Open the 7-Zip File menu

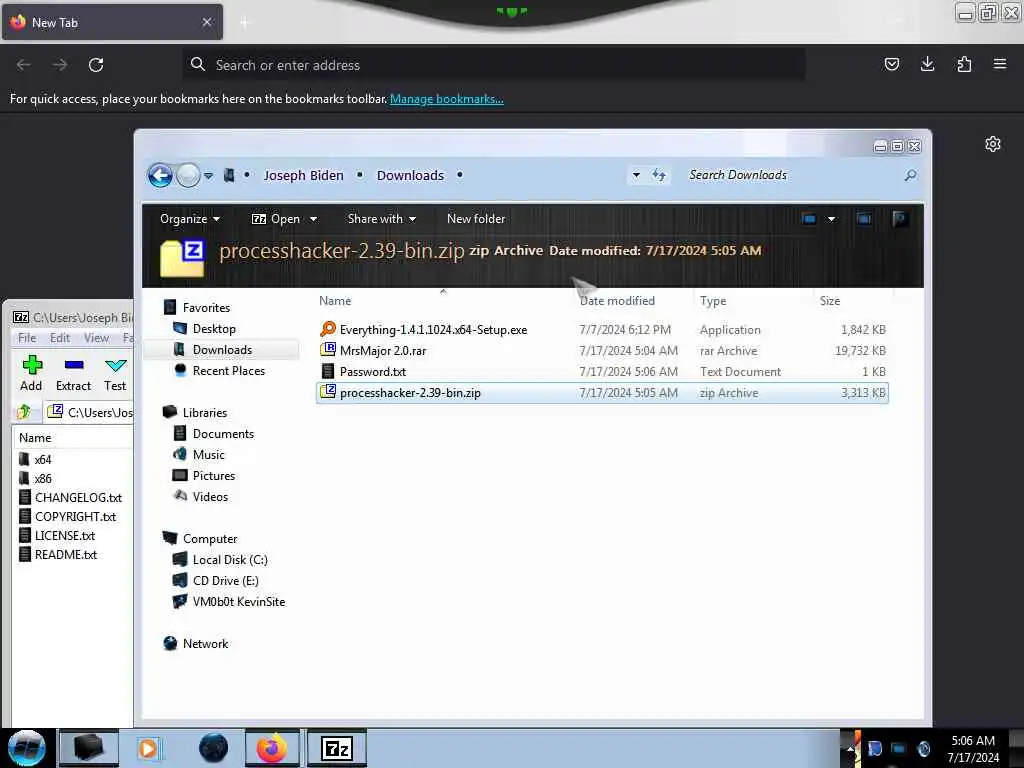pyautogui.click(x=27, y=338)
